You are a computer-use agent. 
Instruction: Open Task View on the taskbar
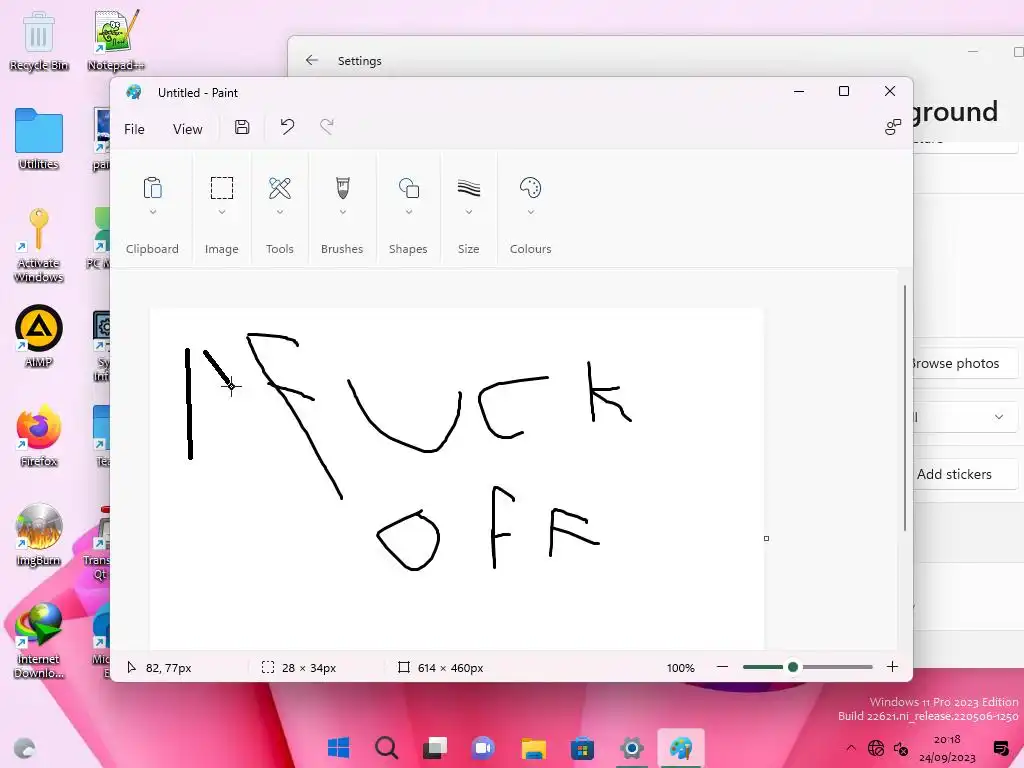tap(435, 748)
